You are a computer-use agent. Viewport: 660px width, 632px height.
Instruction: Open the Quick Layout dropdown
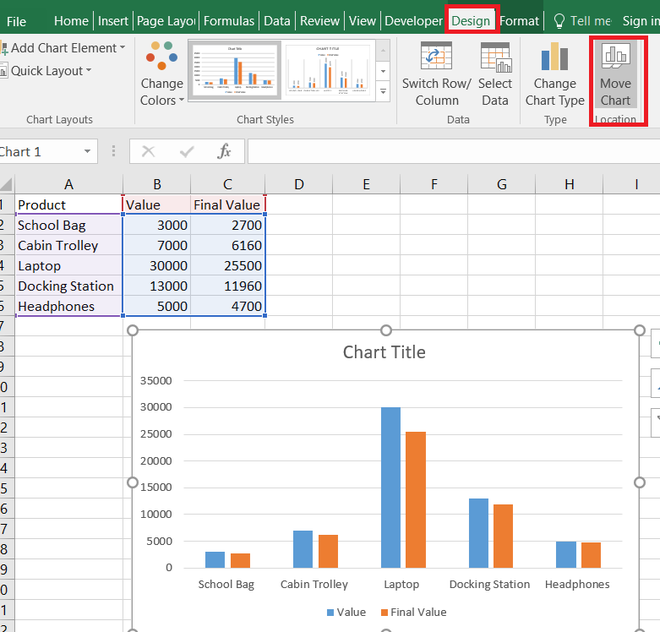pyautogui.click(x=46, y=71)
